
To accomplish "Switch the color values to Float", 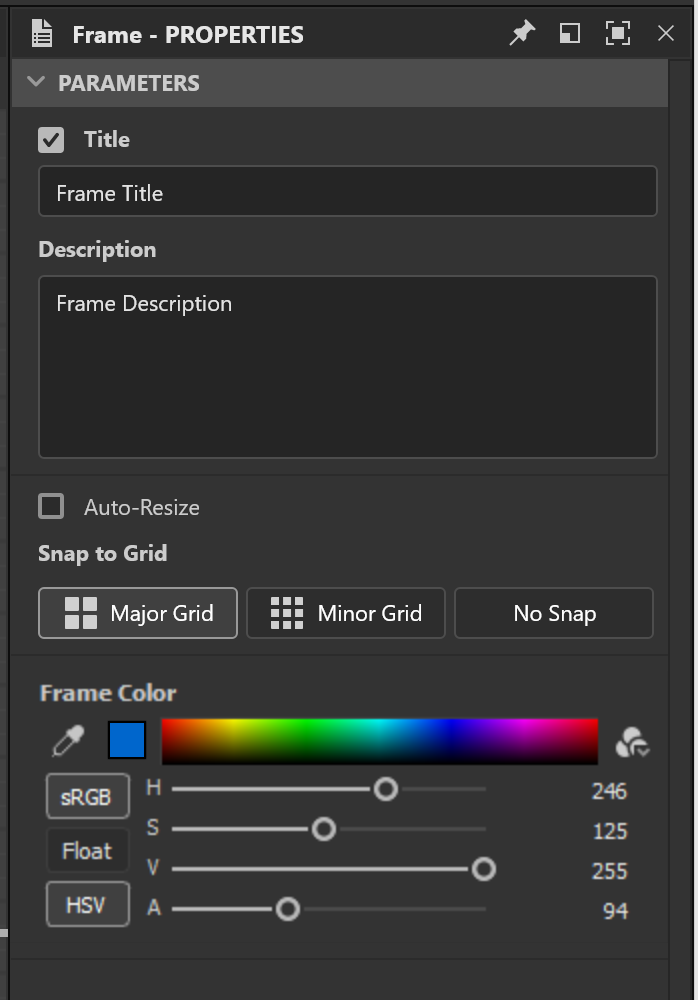I will point(88,850).
